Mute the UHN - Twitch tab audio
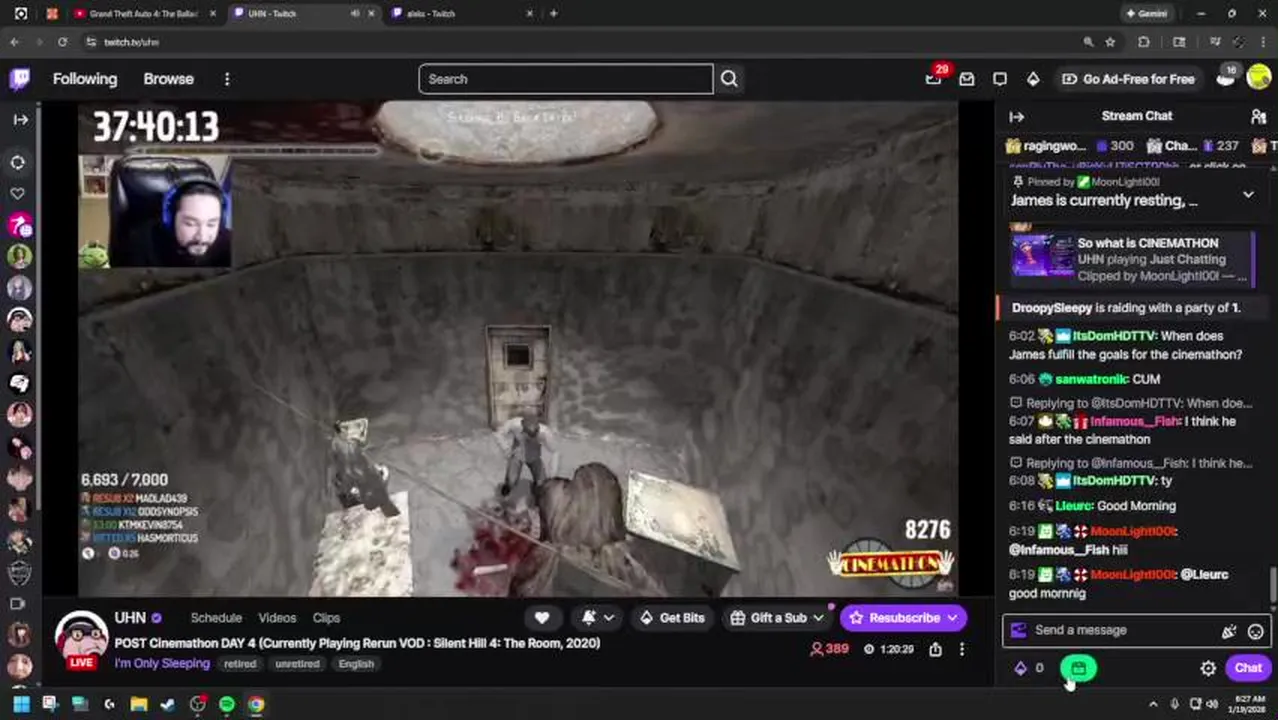 [x=355, y=14]
